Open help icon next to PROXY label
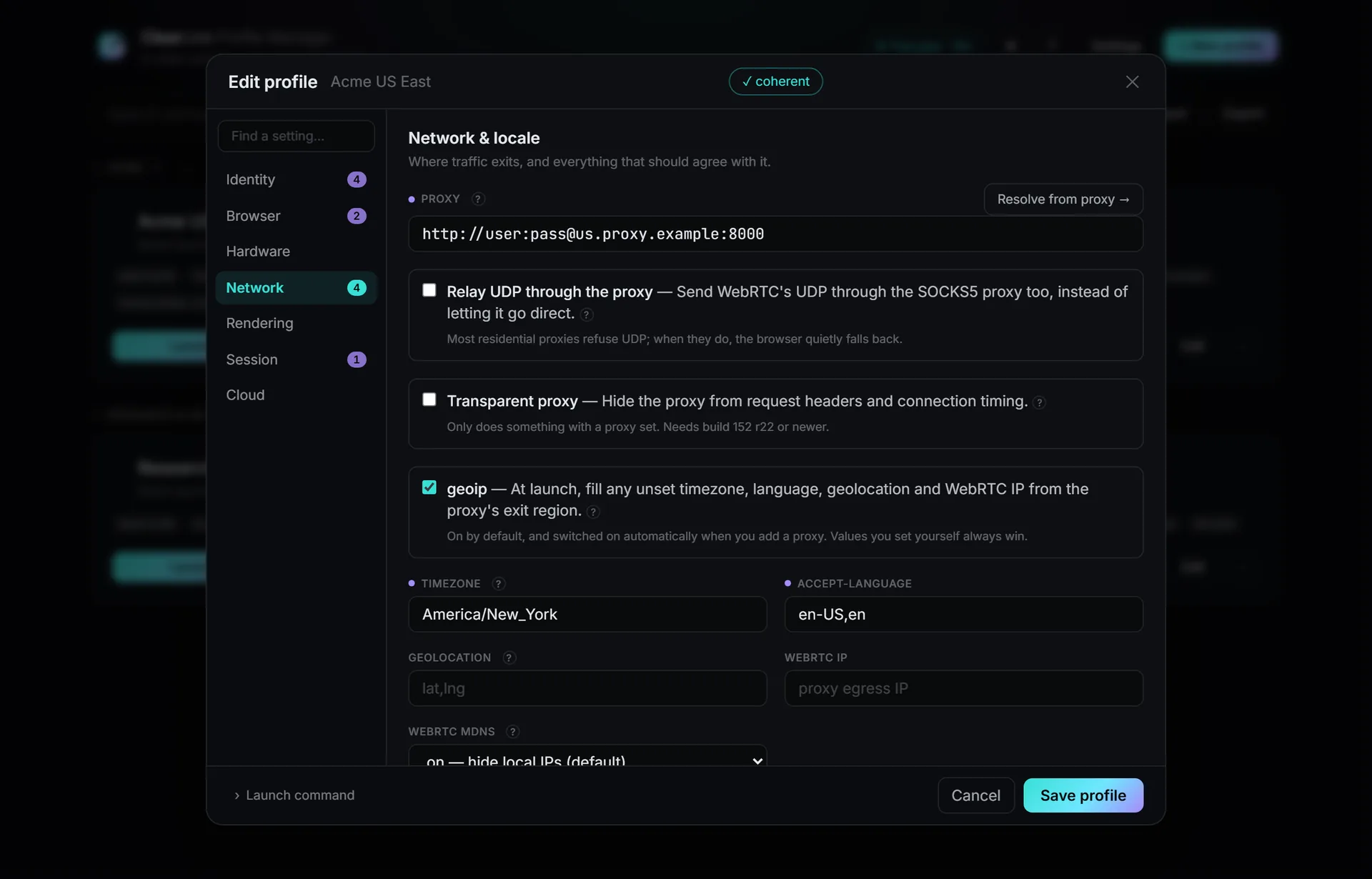 coord(478,199)
